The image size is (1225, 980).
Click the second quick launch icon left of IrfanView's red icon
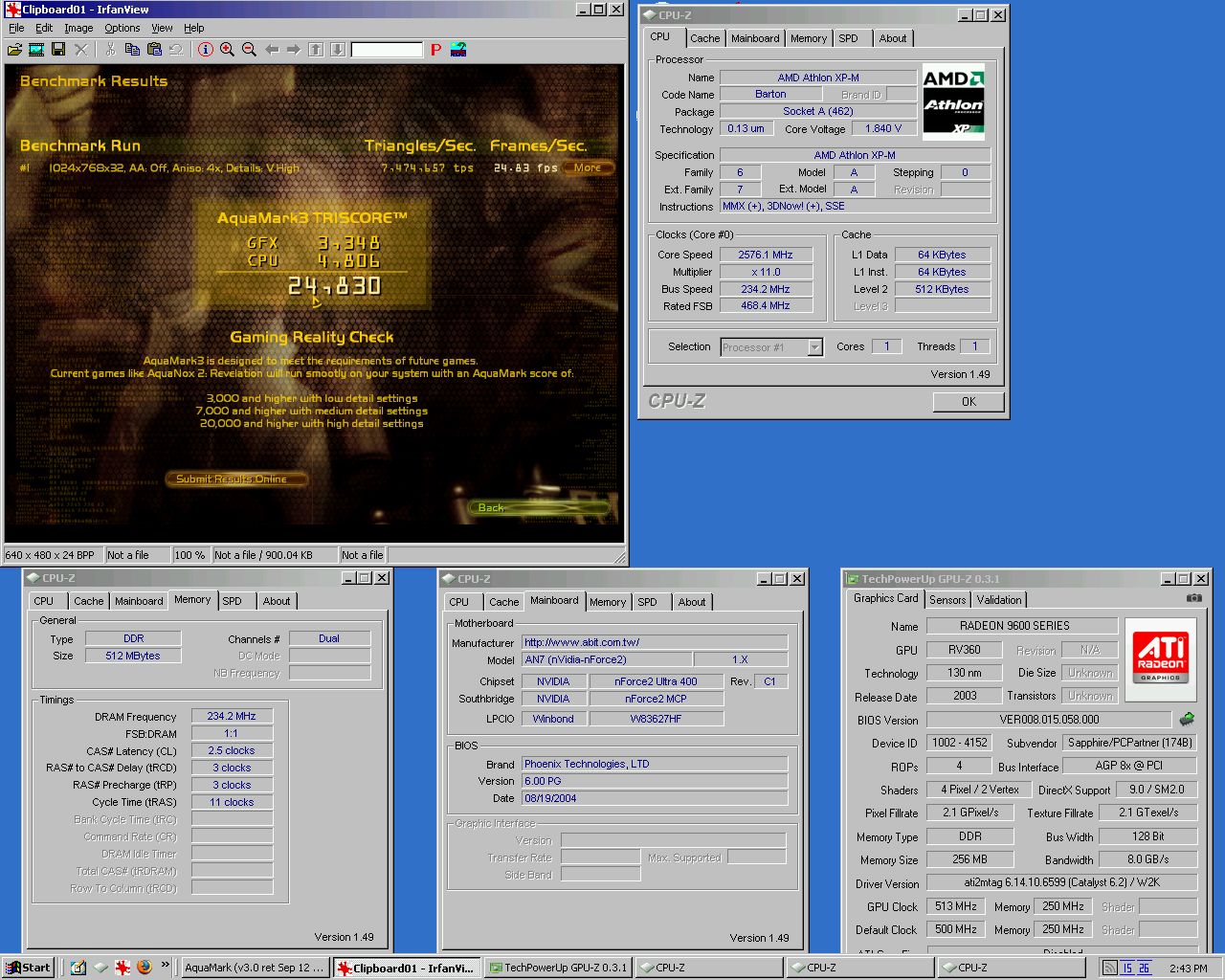point(100,968)
